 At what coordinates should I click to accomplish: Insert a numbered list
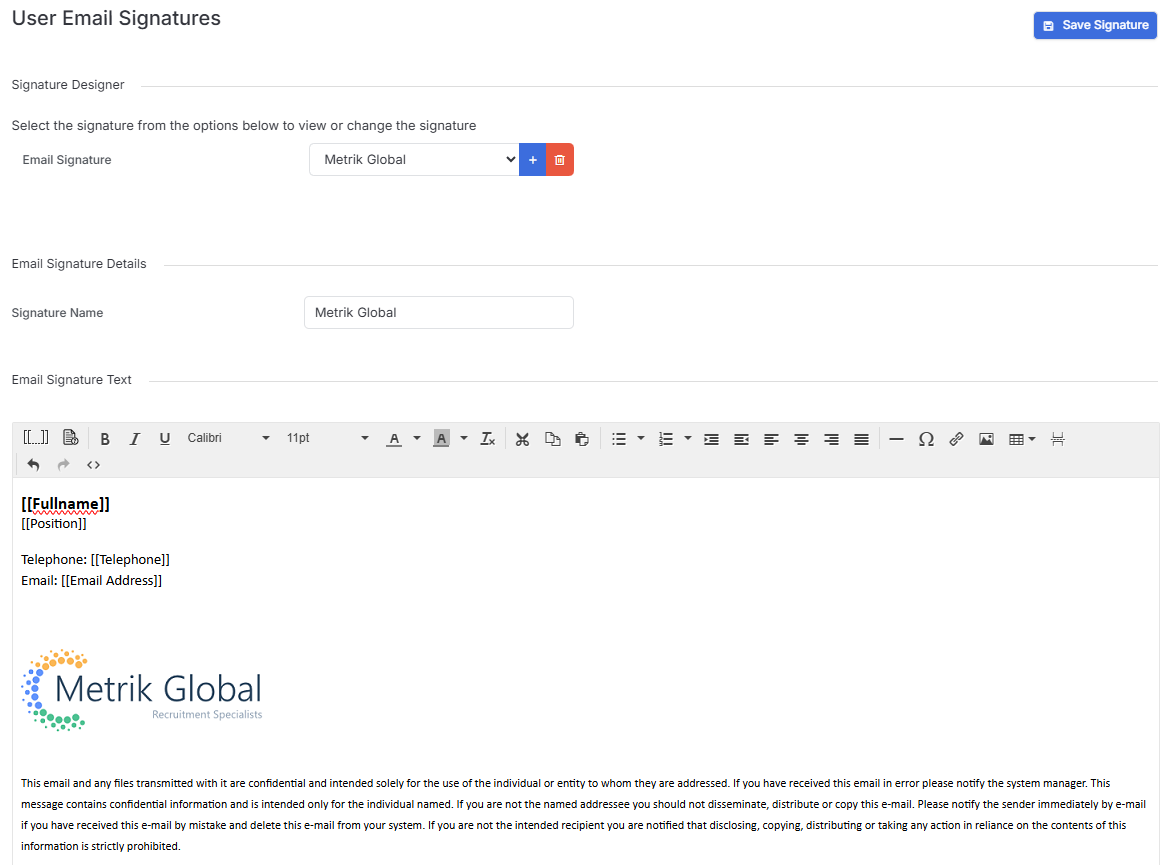pos(666,439)
